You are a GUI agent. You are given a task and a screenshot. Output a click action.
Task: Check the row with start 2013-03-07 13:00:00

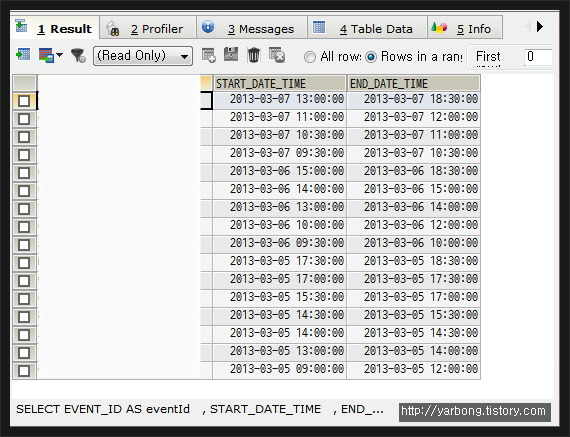point(24,101)
